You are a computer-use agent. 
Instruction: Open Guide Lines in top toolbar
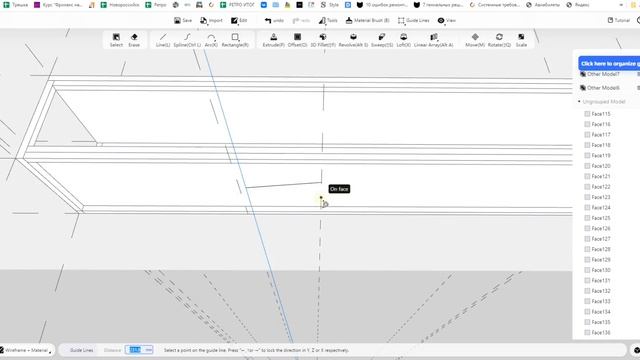[413, 20]
